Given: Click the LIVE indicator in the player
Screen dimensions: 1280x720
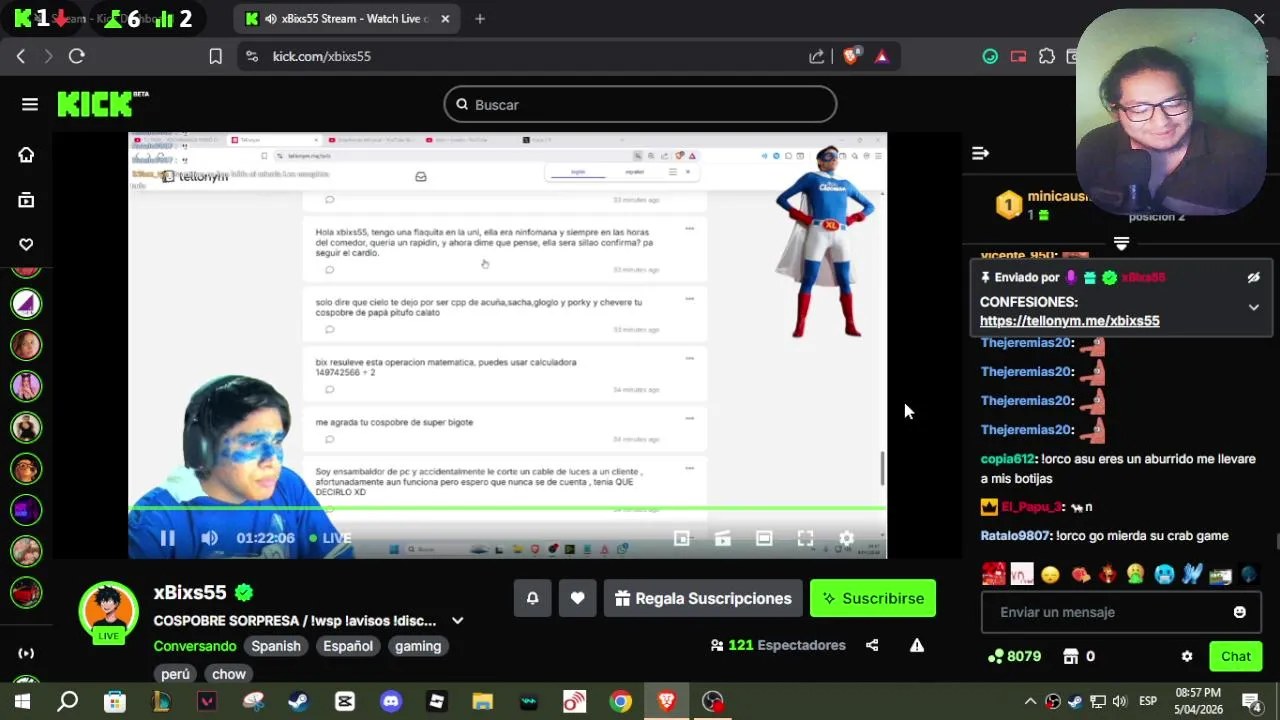Looking at the screenshot, I should (330, 538).
